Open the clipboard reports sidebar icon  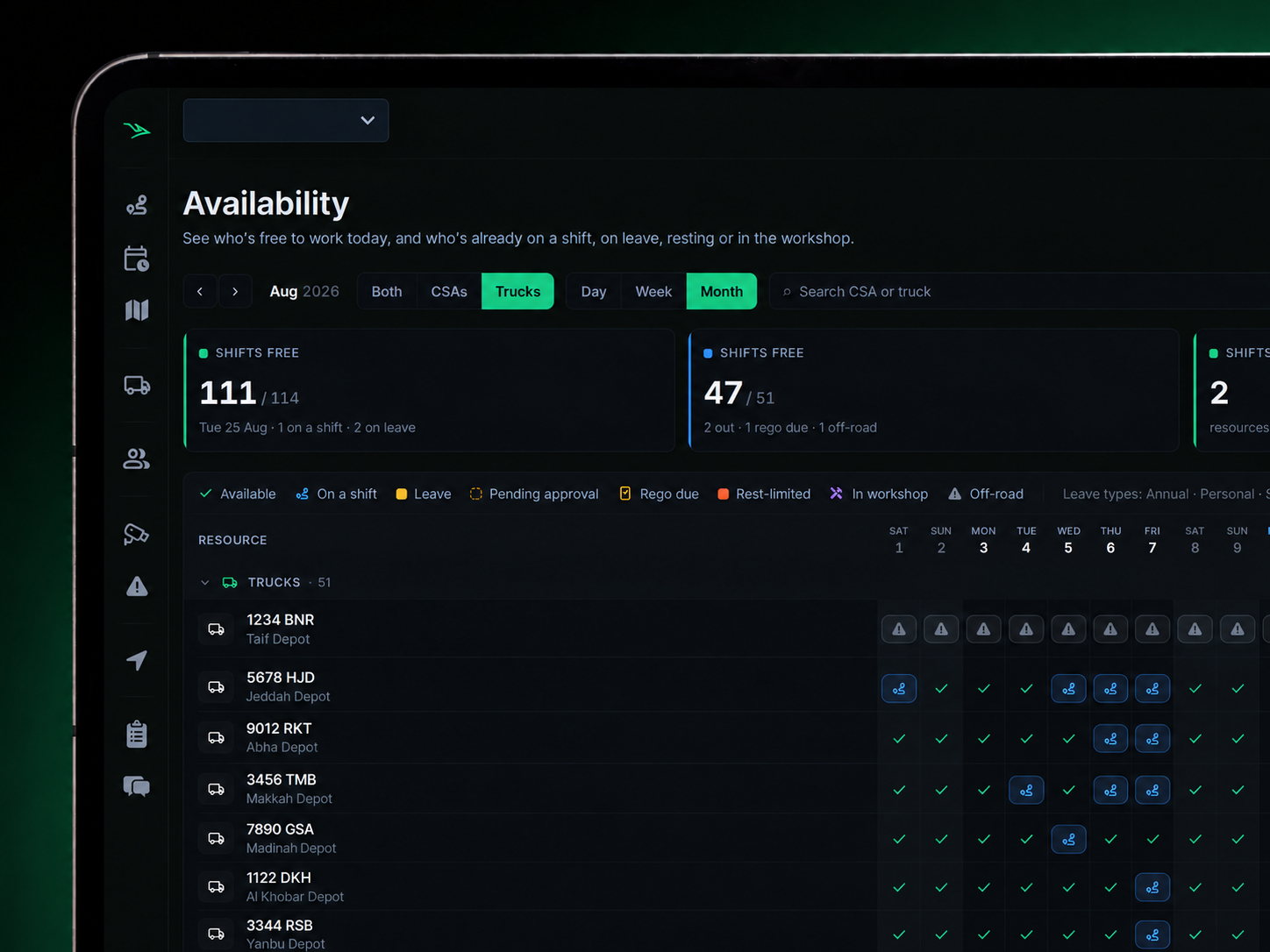pos(137,734)
